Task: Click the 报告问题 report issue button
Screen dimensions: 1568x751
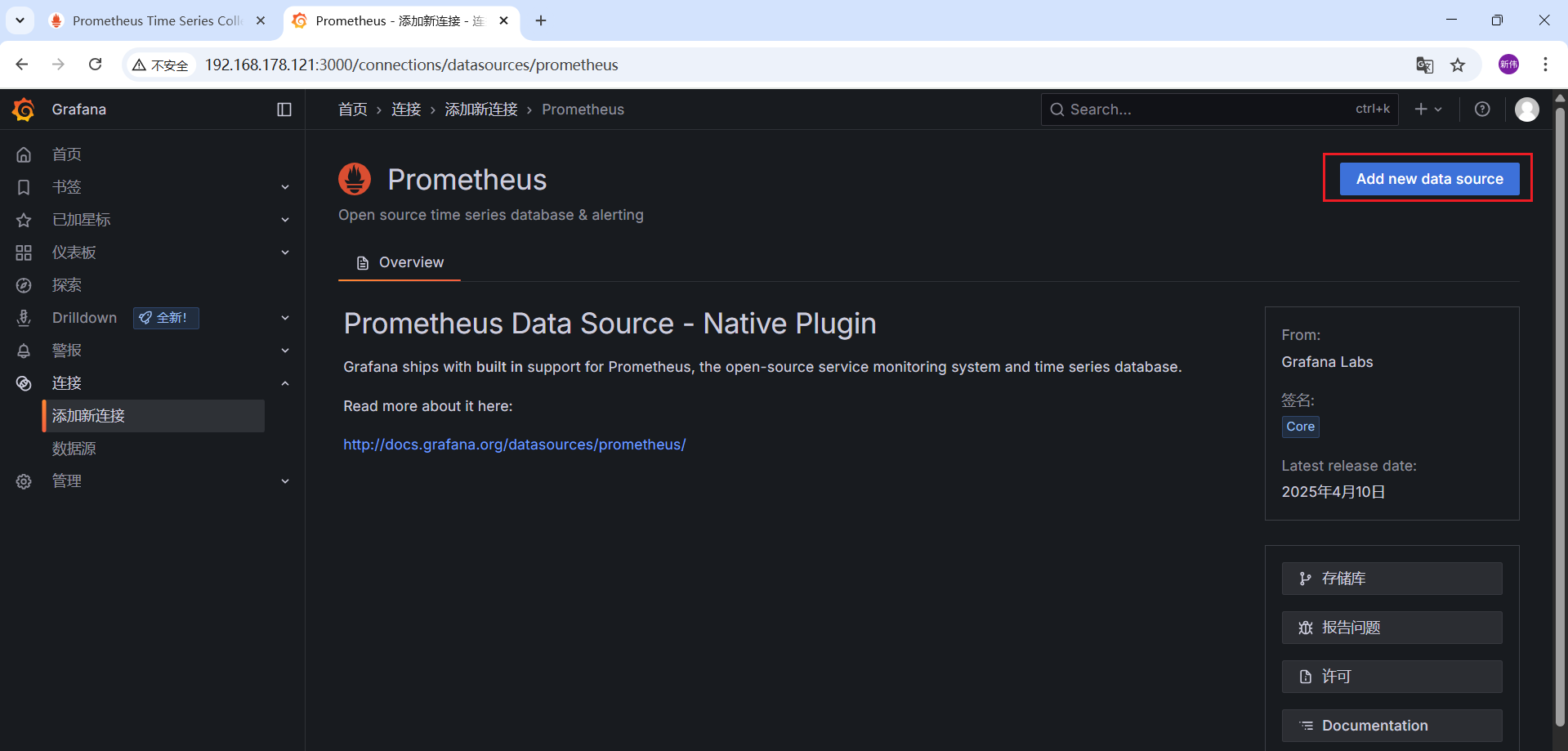Action: click(x=1392, y=627)
